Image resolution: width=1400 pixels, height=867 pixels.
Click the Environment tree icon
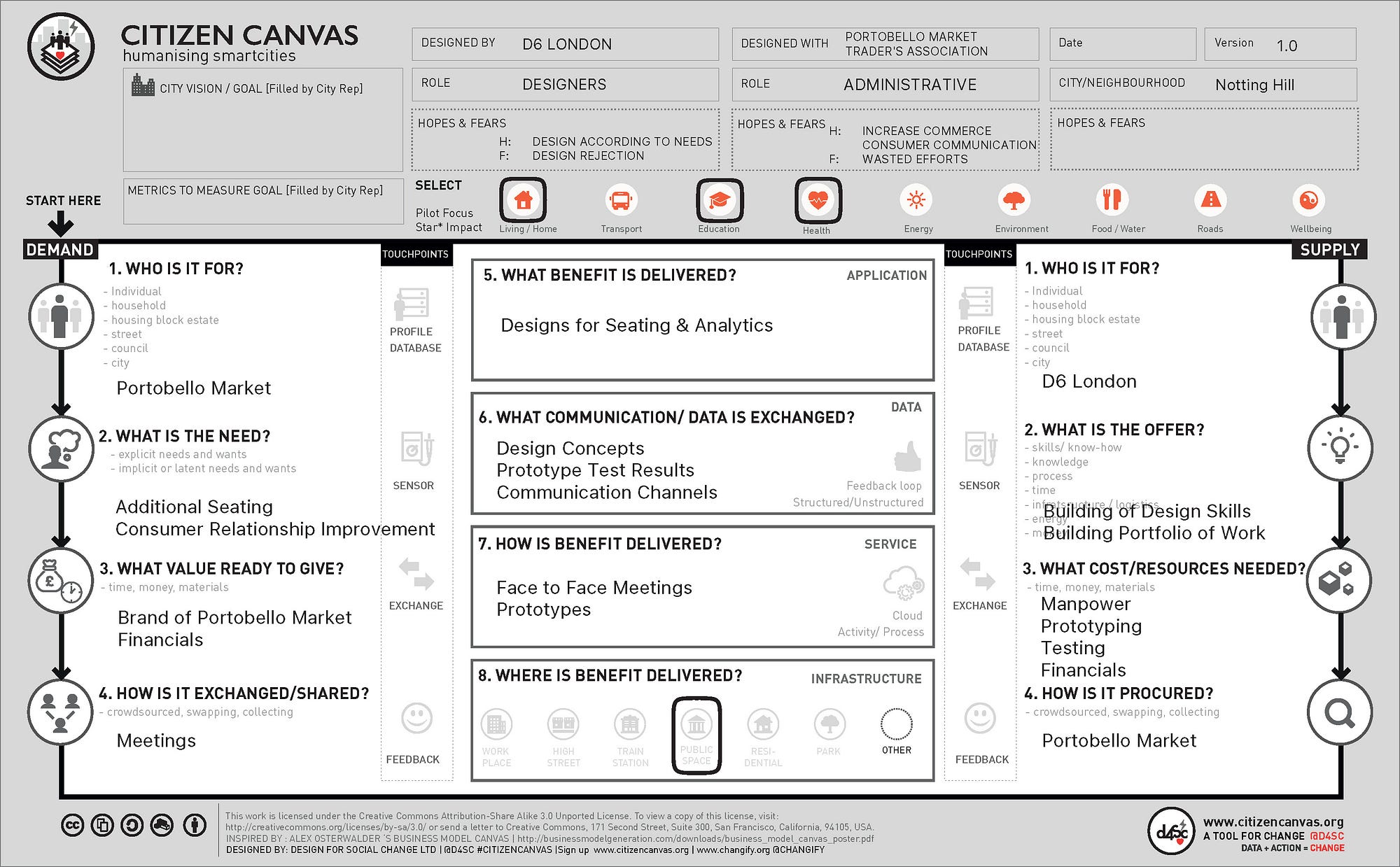[x=1014, y=200]
